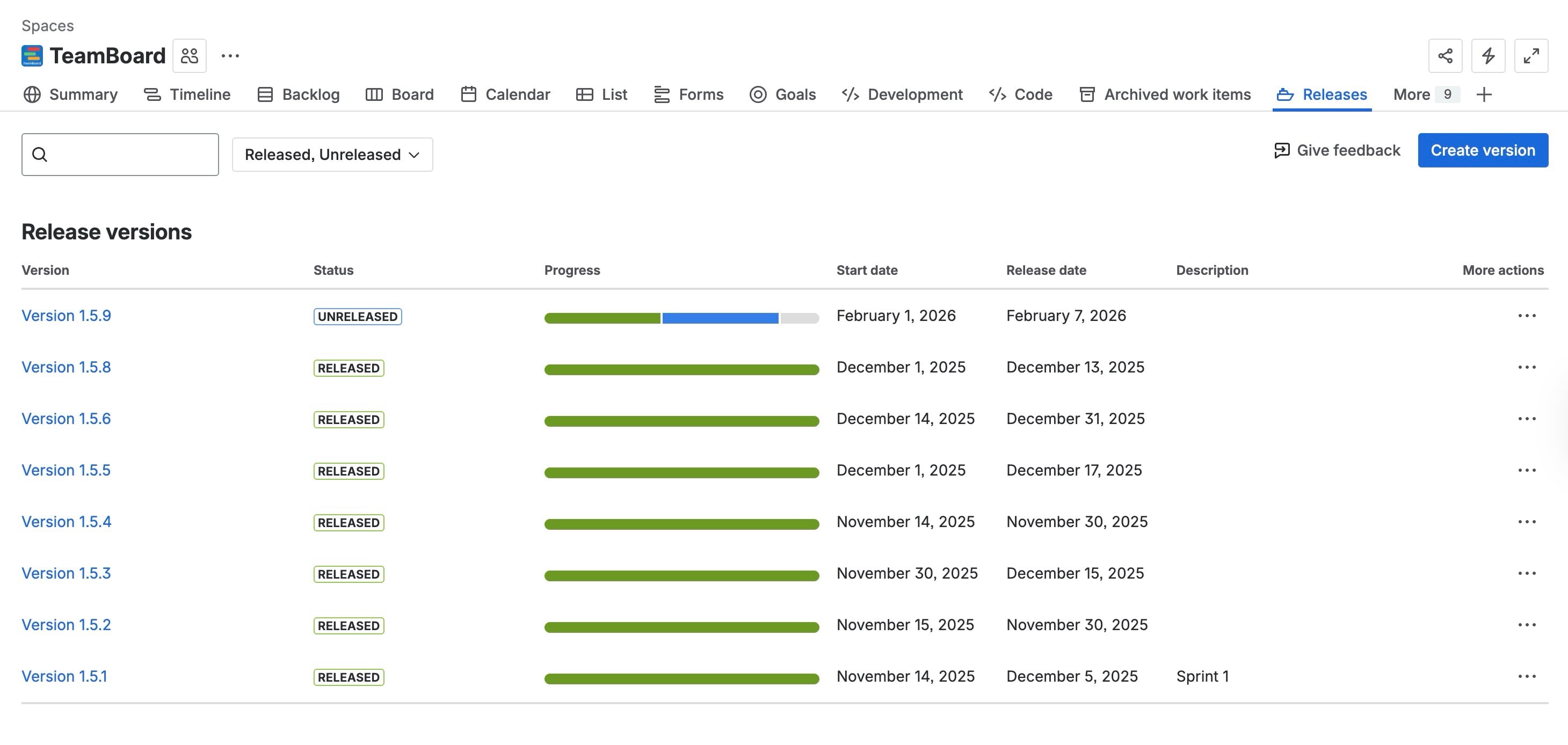Click the Create version button
The height and width of the screenshot is (745, 1568).
coord(1483,150)
